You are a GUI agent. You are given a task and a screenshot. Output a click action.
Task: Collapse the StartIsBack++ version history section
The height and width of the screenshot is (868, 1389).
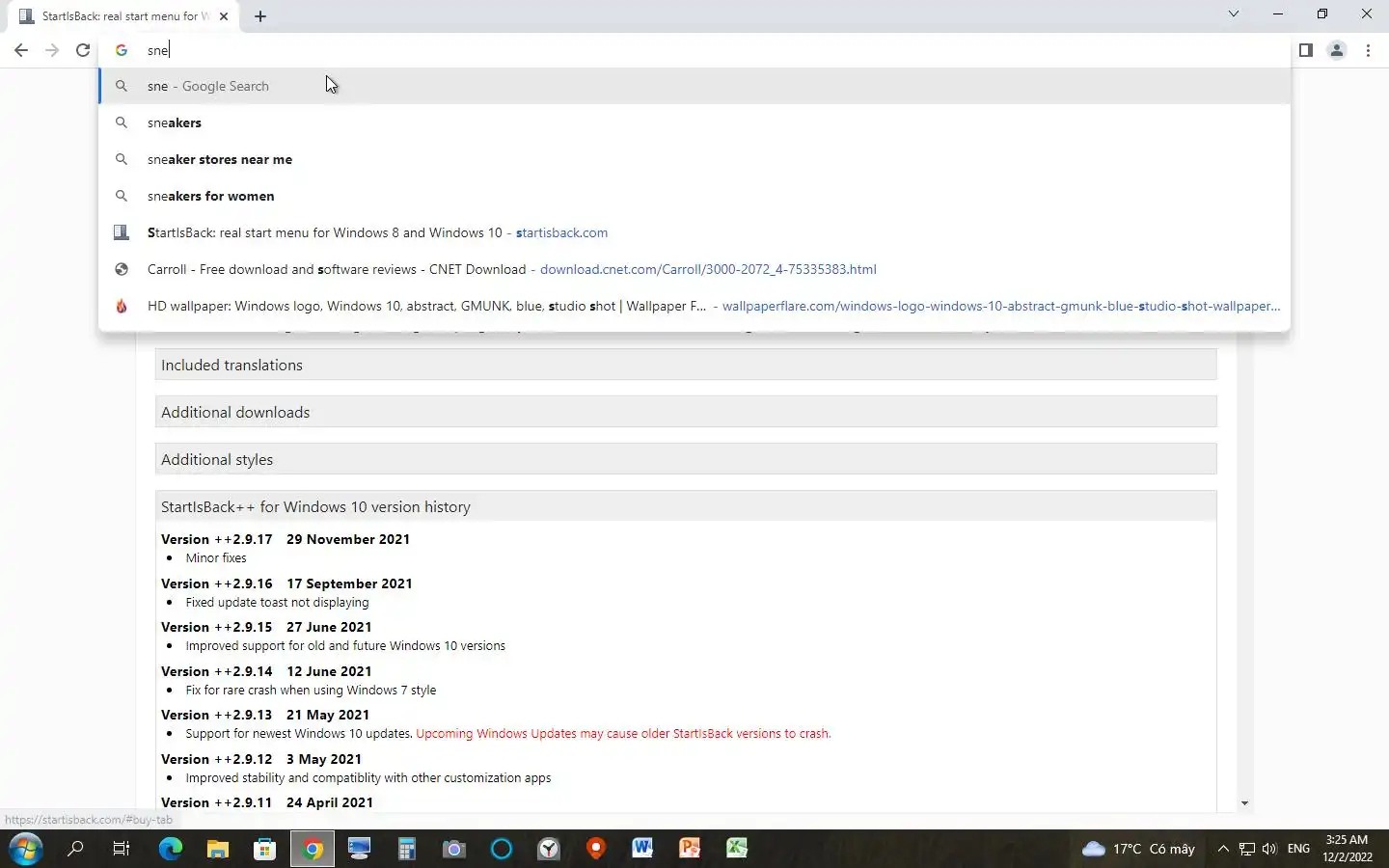(x=686, y=506)
